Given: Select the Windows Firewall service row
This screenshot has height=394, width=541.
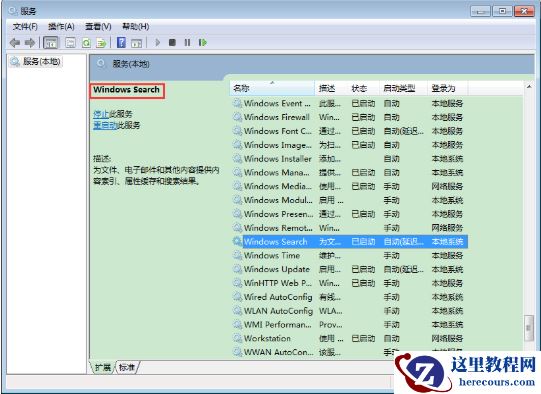Looking at the screenshot, I should pos(350,117).
